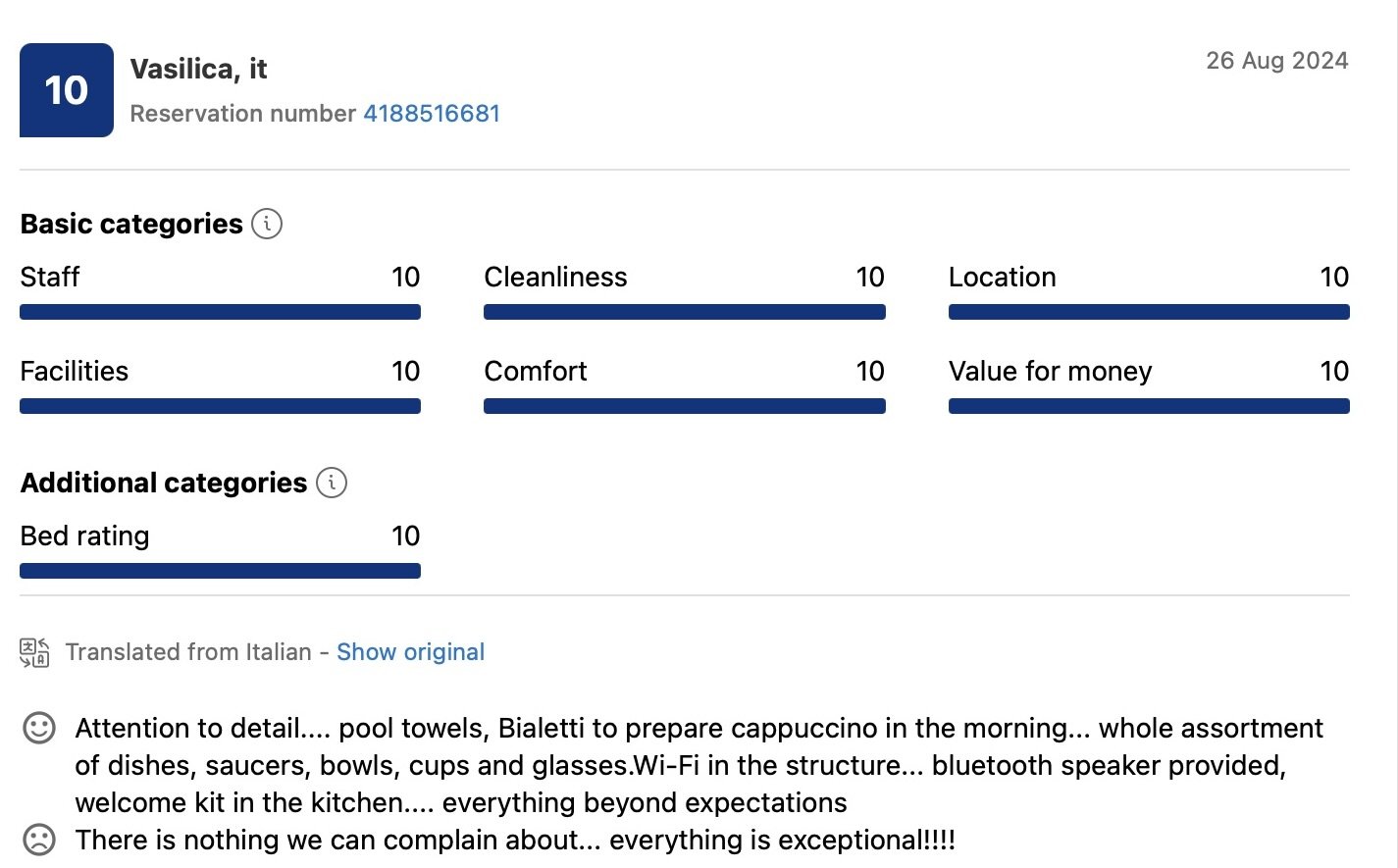Click the Staff rating bar

(x=220, y=312)
